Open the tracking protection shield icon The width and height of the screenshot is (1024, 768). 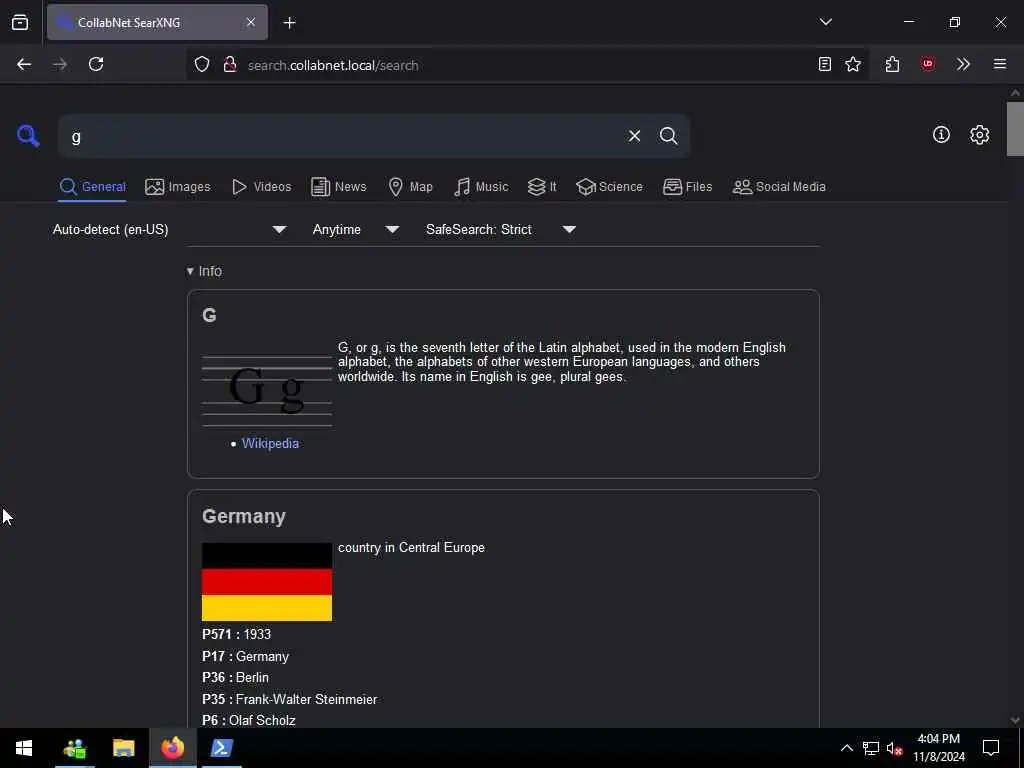202,64
